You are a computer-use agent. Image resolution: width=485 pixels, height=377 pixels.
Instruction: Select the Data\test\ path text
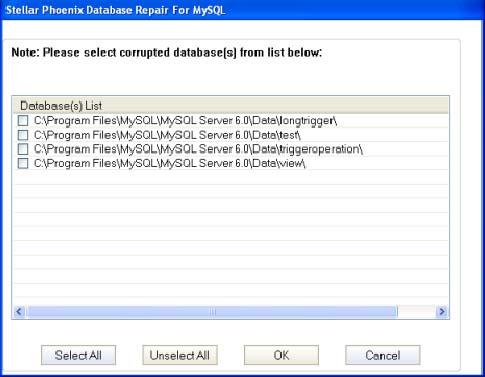coord(167,135)
